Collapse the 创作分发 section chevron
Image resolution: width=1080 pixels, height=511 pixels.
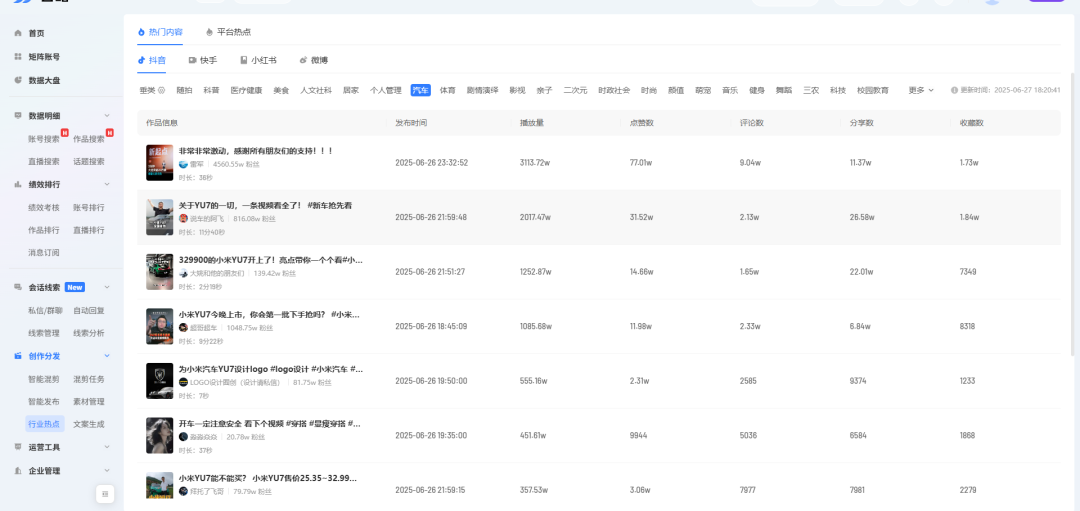tap(107, 355)
